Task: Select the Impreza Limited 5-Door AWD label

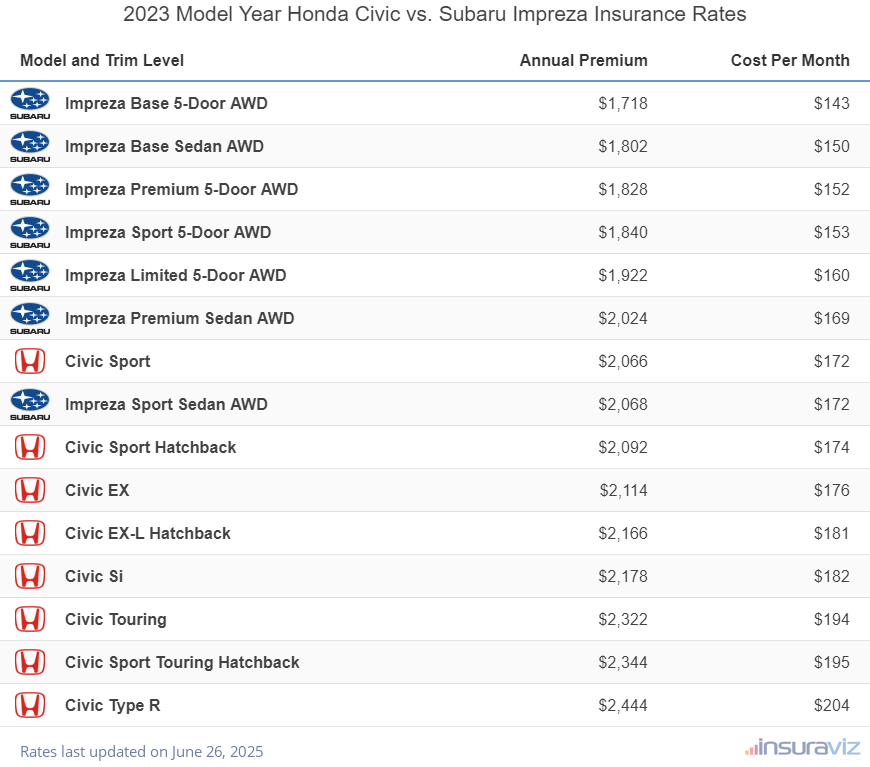Action: point(175,276)
